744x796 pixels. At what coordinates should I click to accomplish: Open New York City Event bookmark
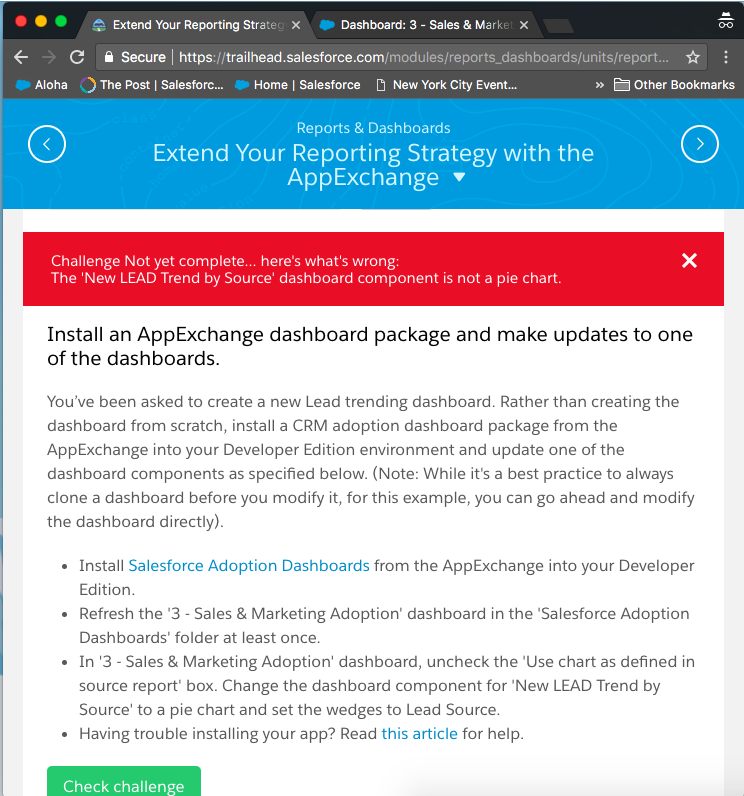447,85
